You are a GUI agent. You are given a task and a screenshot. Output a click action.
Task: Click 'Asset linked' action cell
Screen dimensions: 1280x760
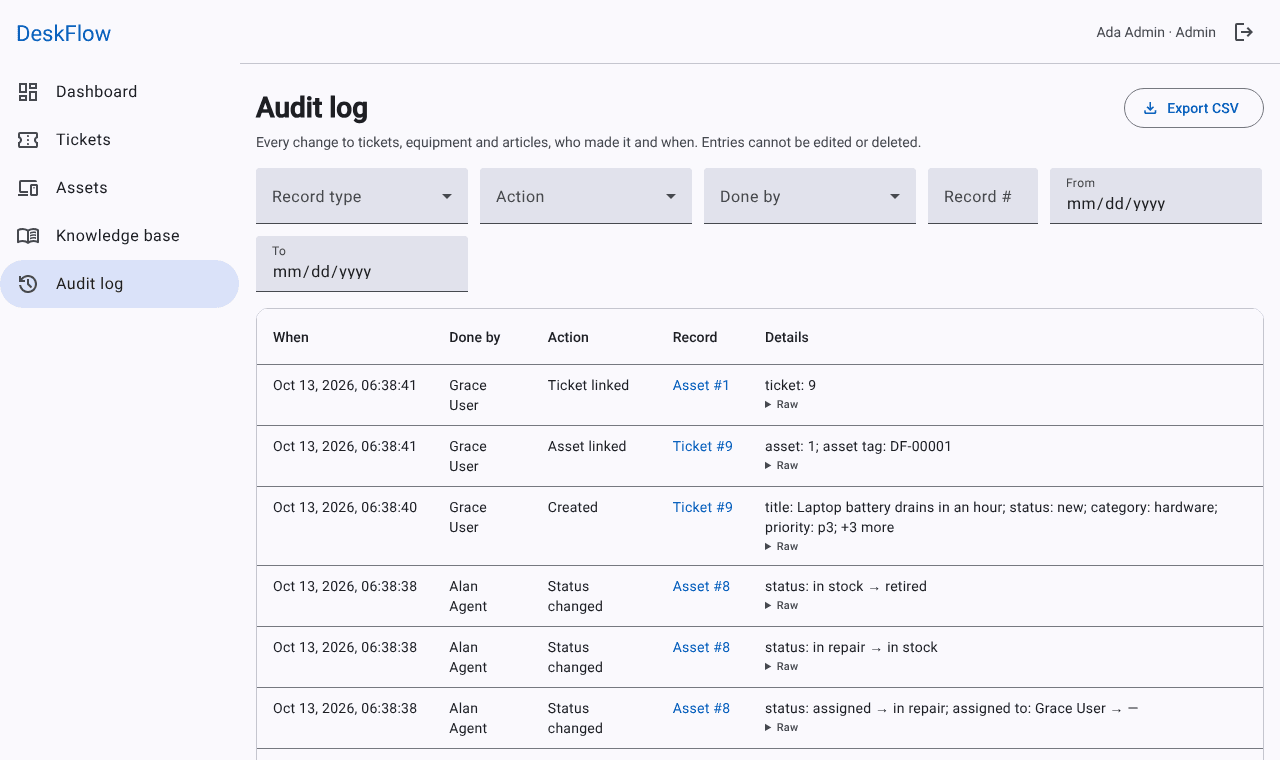tap(587, 446)
